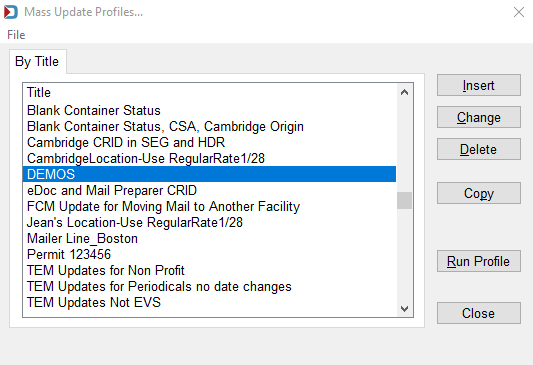
Task: Click the list scrollbar thumb
Action: click(404, 201)
